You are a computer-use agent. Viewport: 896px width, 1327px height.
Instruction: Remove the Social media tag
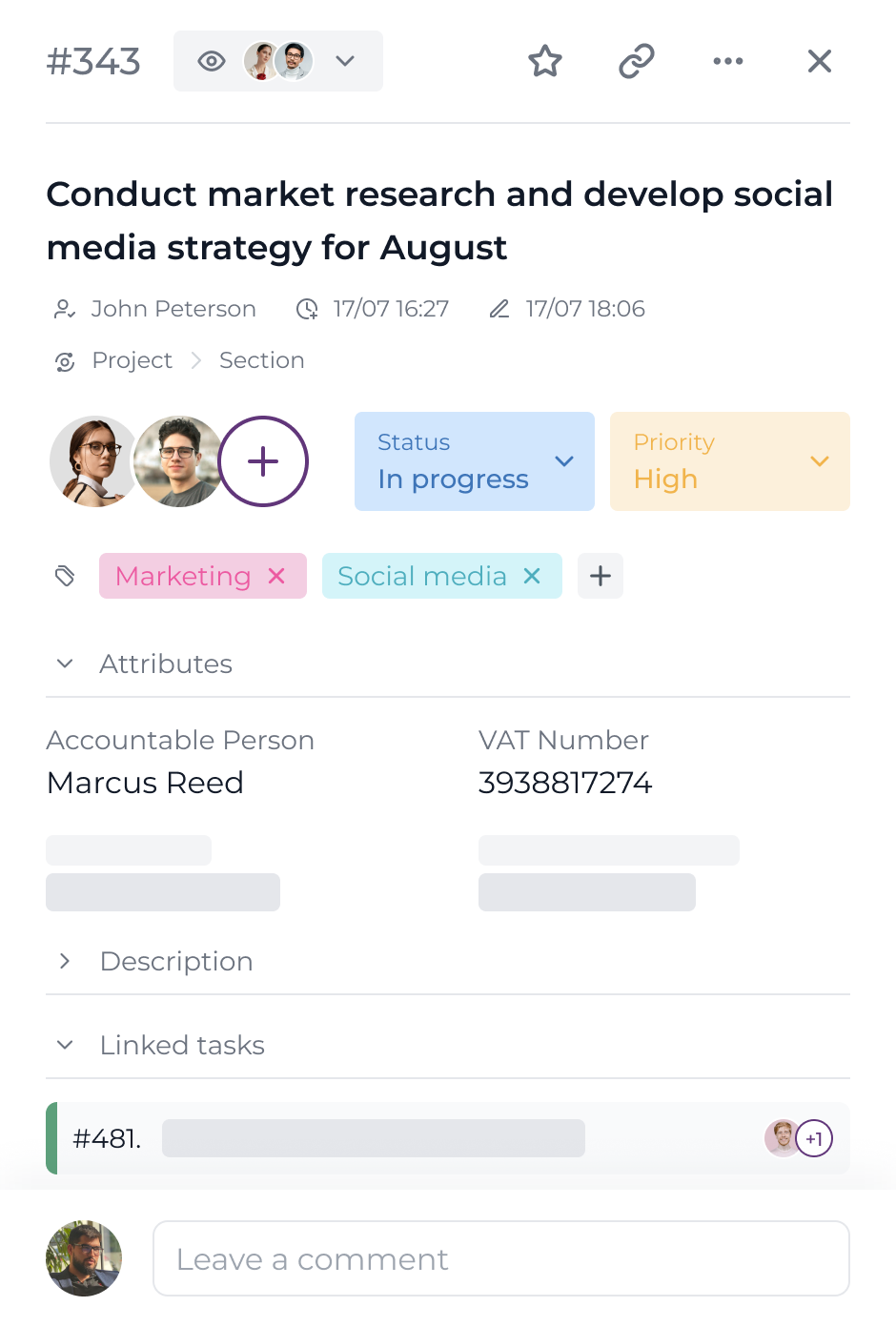tap(533, 576)
